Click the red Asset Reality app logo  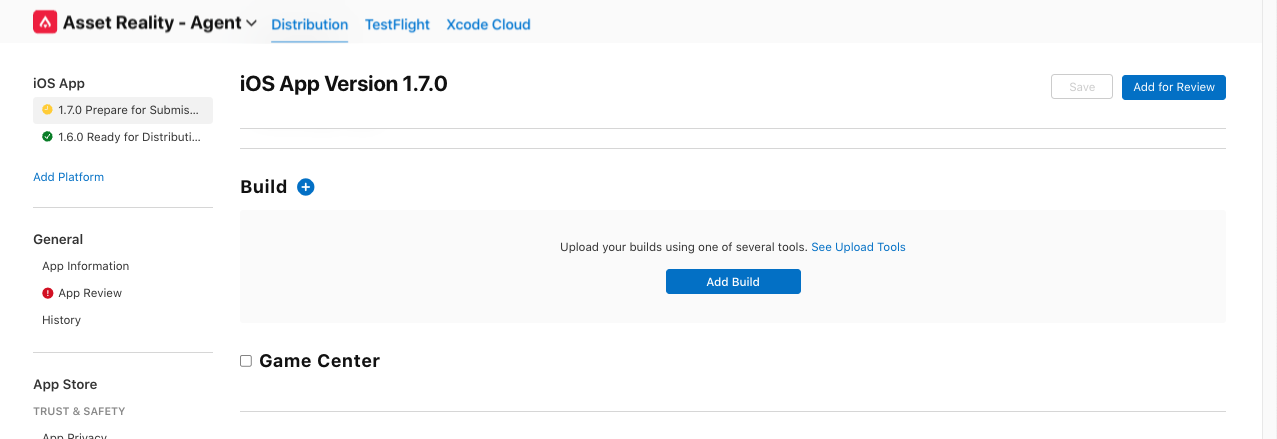click(45, 23)
